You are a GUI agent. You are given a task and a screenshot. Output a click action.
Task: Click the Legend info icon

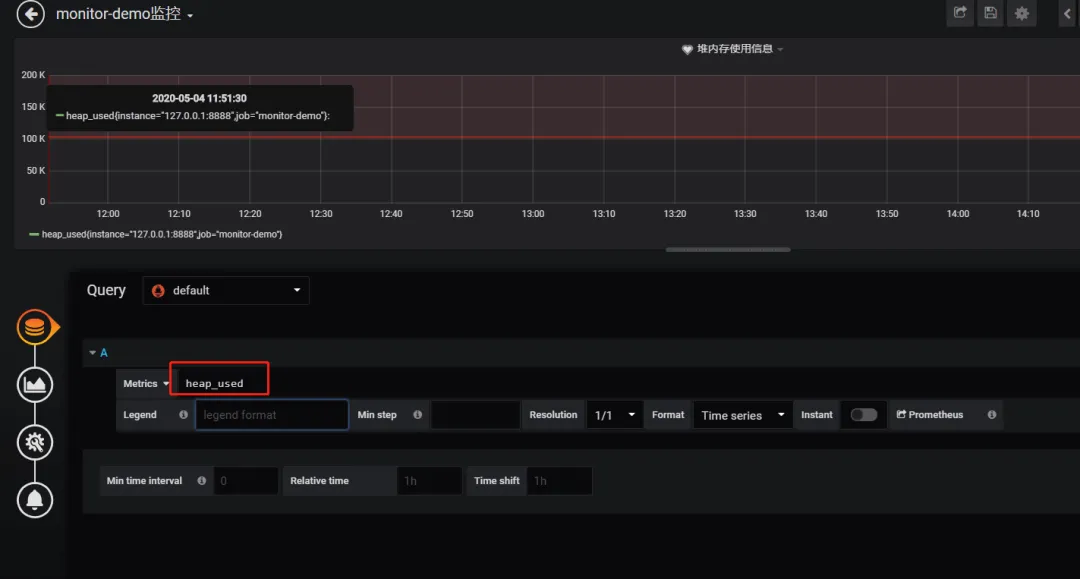tap(183, 414)
